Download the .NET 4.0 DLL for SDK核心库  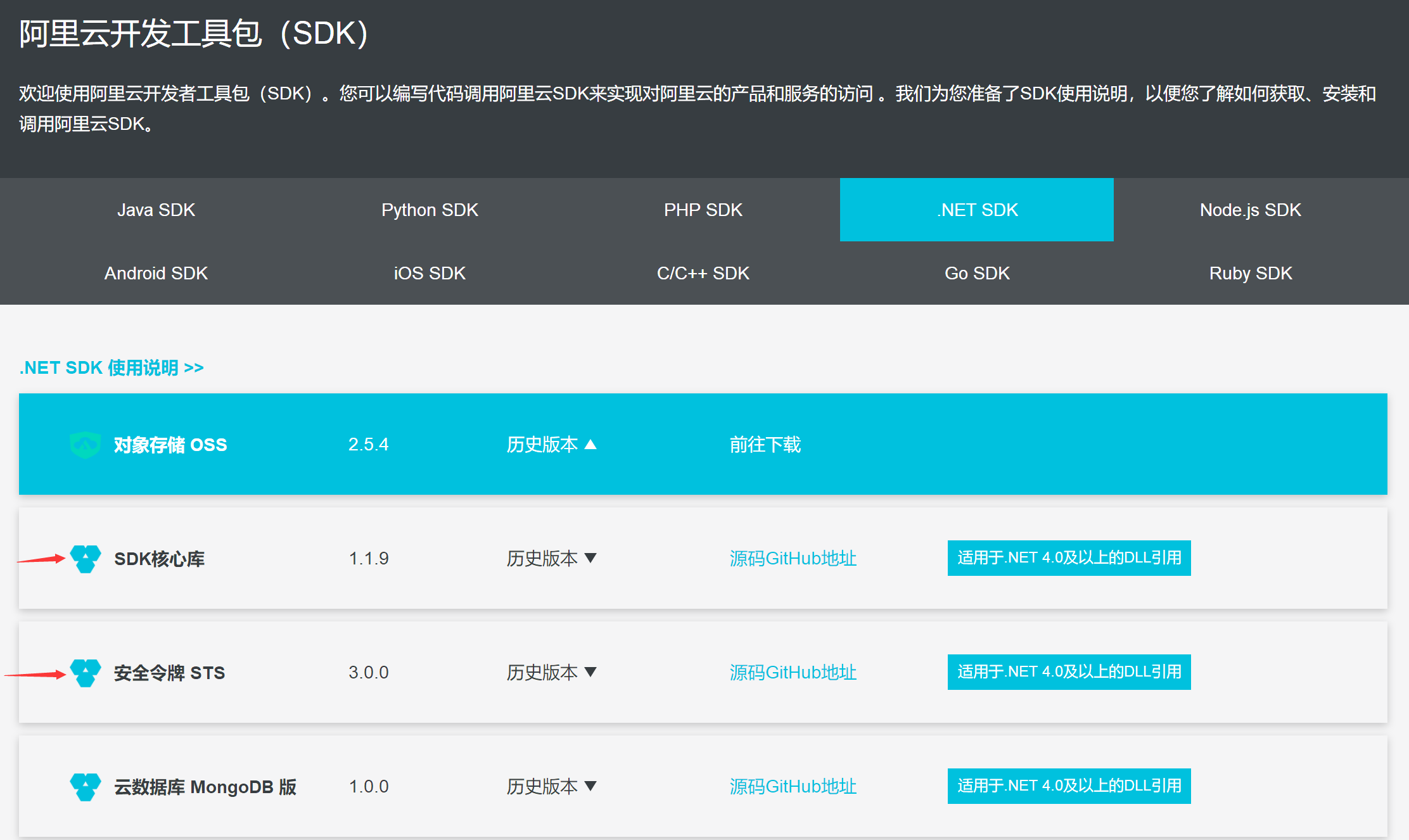1069,558
